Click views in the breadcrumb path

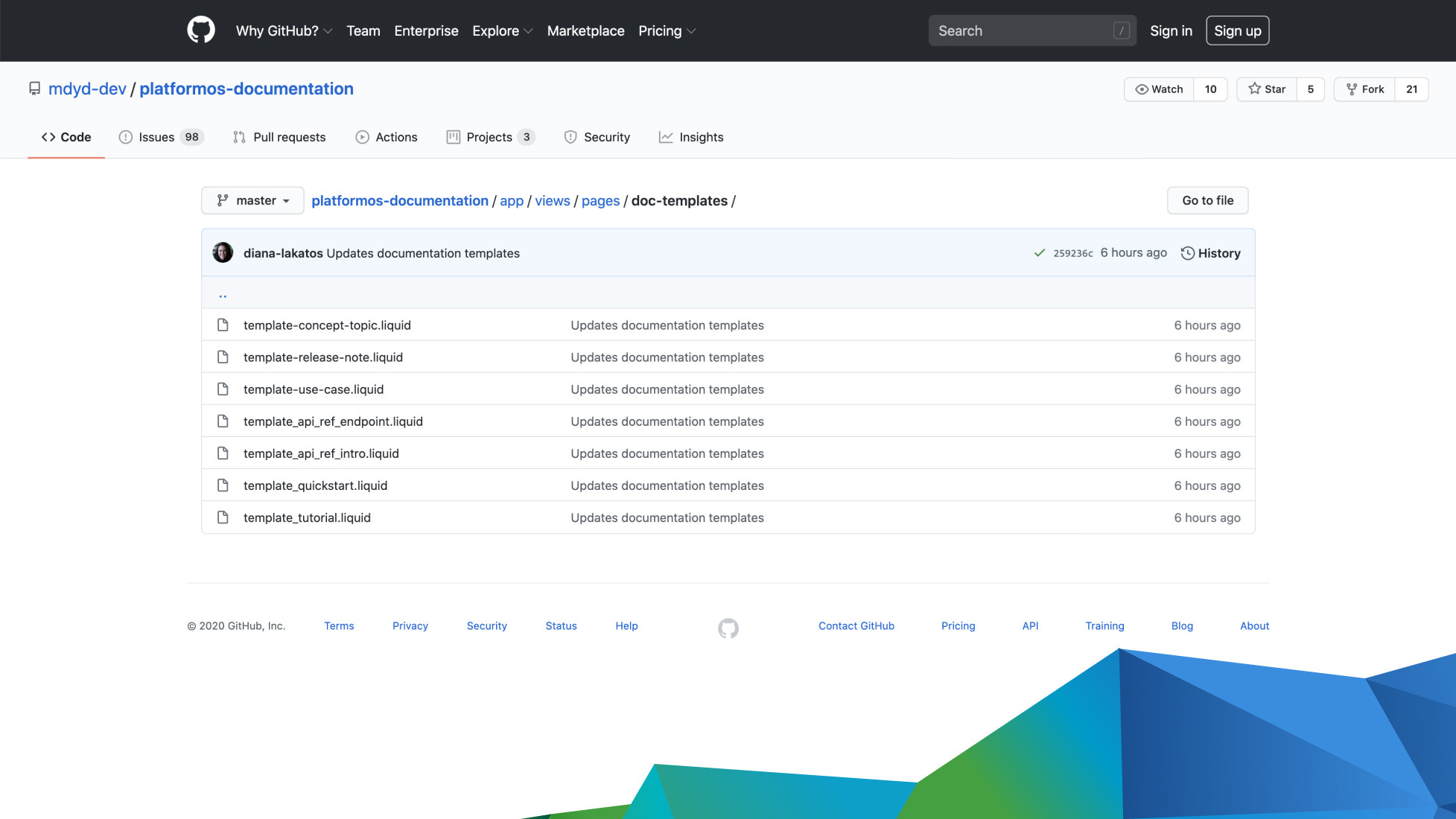(x=553, y=200)
